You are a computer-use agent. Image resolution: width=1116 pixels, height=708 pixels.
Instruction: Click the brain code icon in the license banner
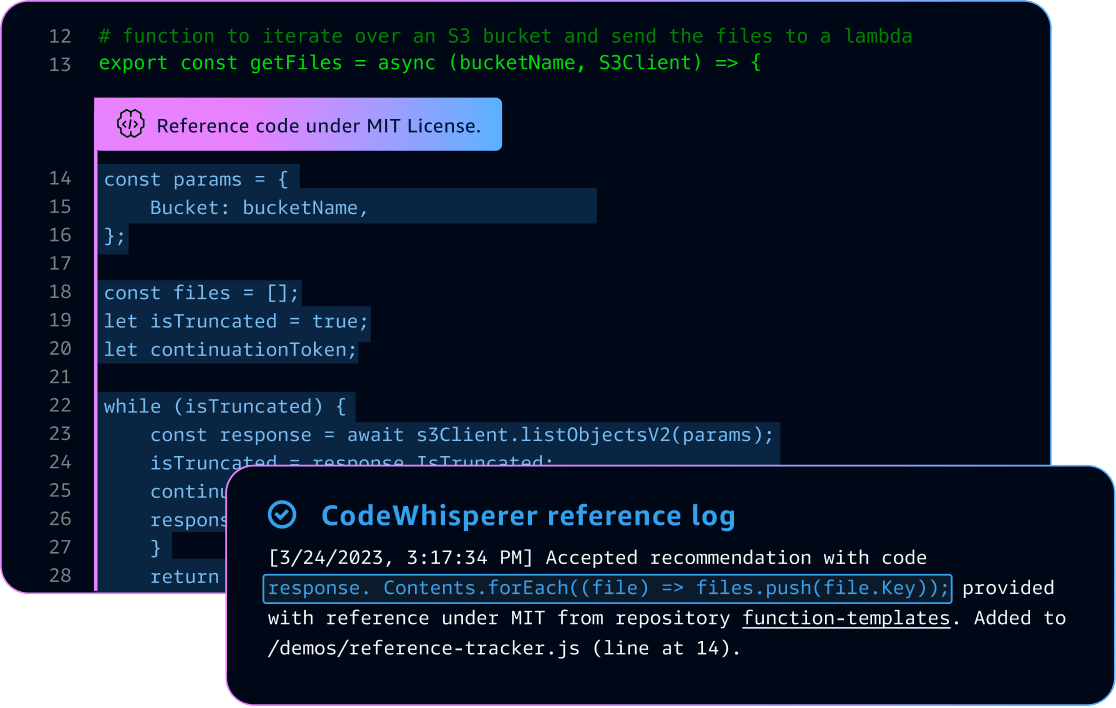[x=131, y=125]
